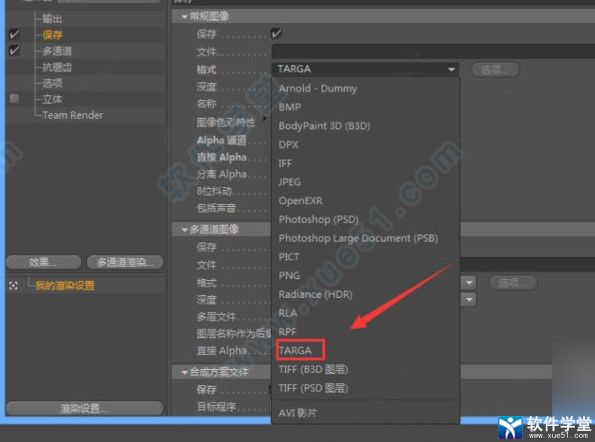This screenshot has height=442, width=595.
Task: Open multipass format dropdown arrow
Action: (469, 283)
